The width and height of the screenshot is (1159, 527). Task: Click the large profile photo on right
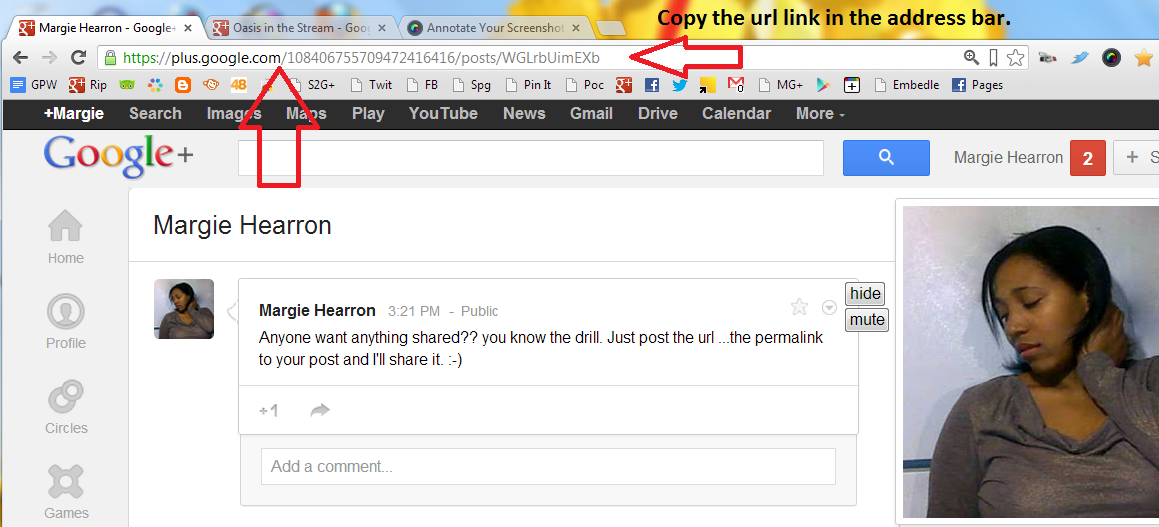click(x=1031, y=361)
